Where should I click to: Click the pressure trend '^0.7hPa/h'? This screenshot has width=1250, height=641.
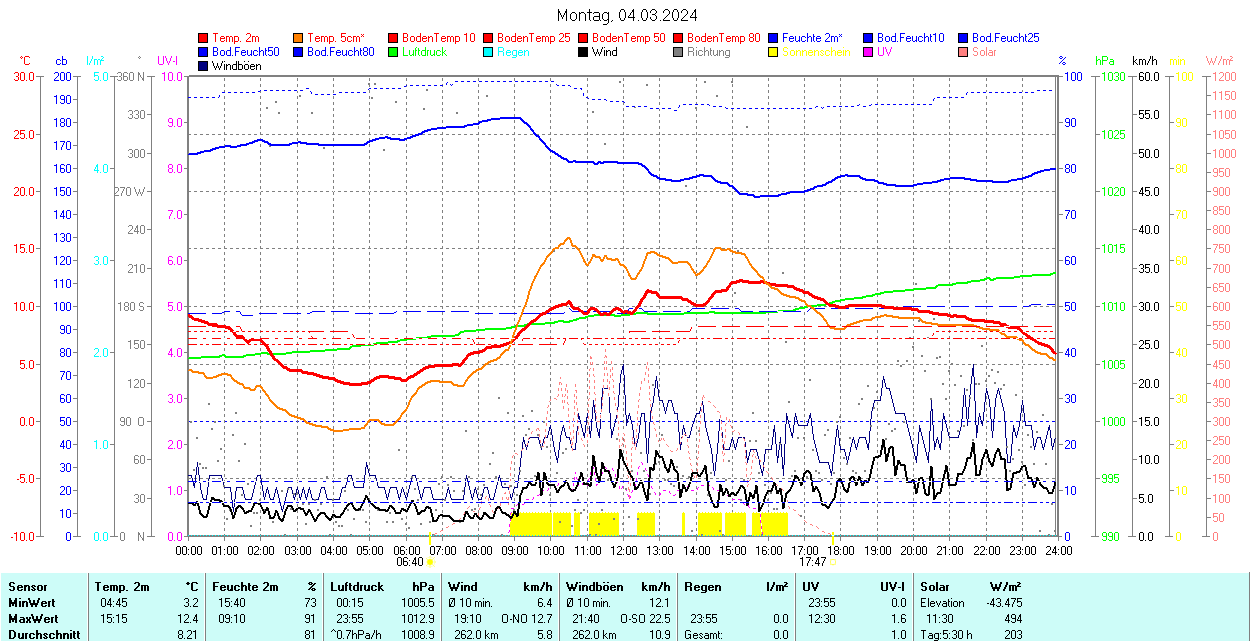point(356,635)
